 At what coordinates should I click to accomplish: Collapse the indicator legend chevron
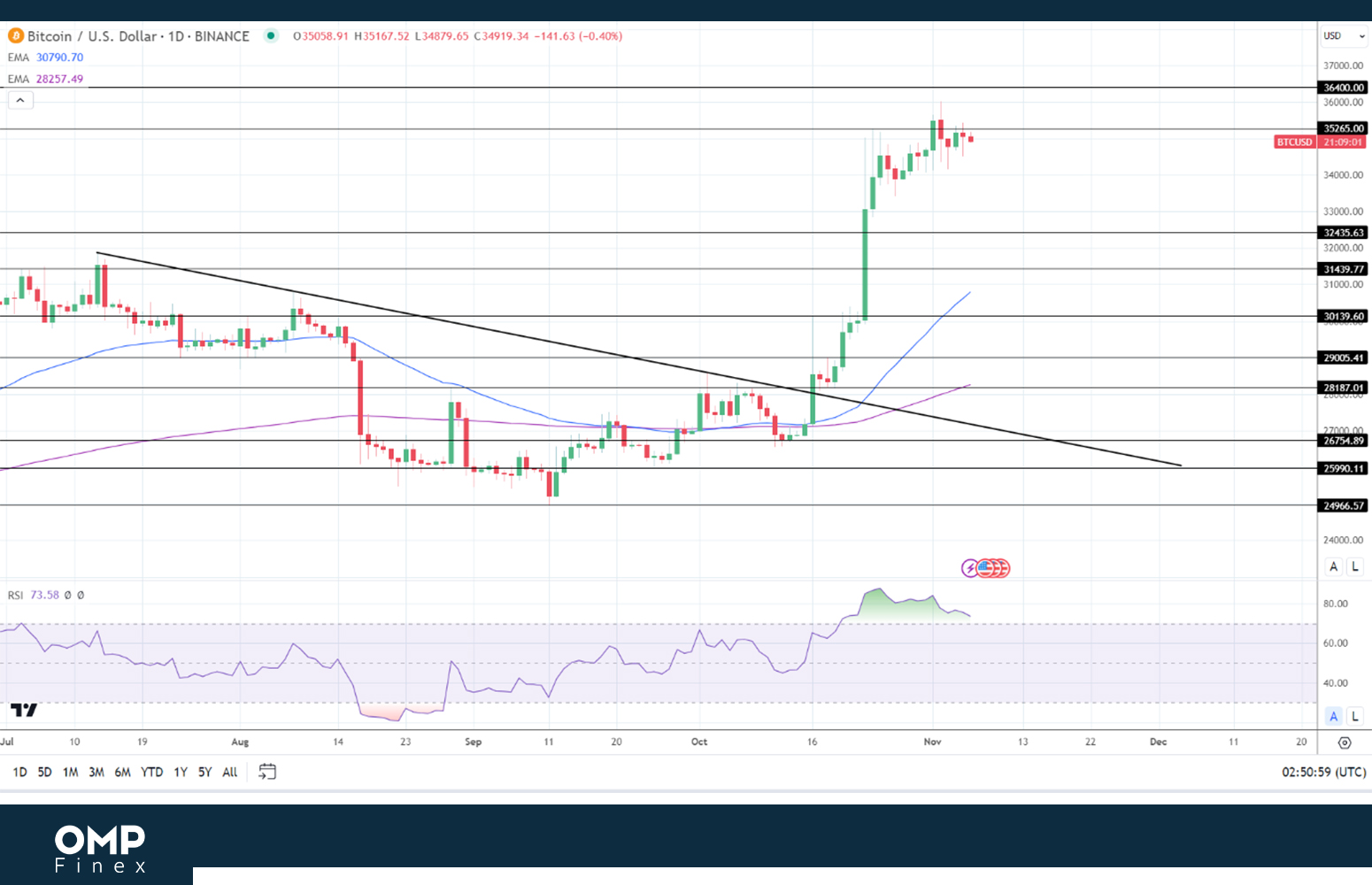click(20, 100)
